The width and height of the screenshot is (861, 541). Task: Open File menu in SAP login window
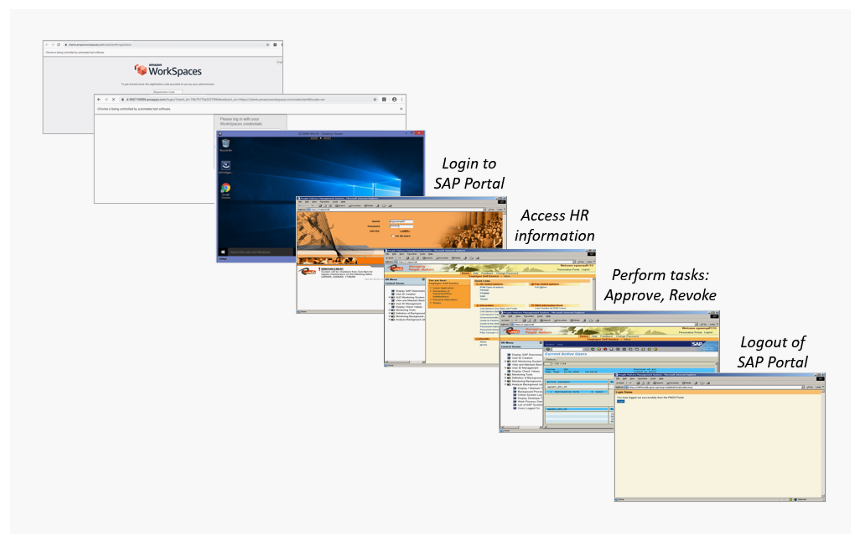[300, 202]
